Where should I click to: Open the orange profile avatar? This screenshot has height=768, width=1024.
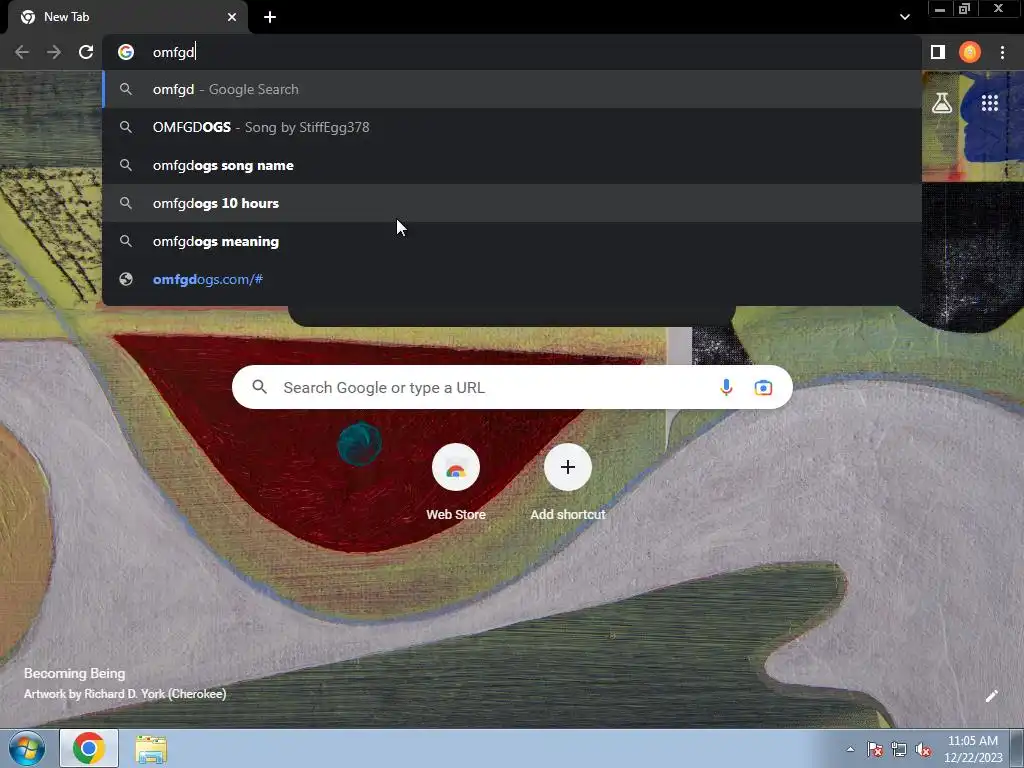point(970,52)
